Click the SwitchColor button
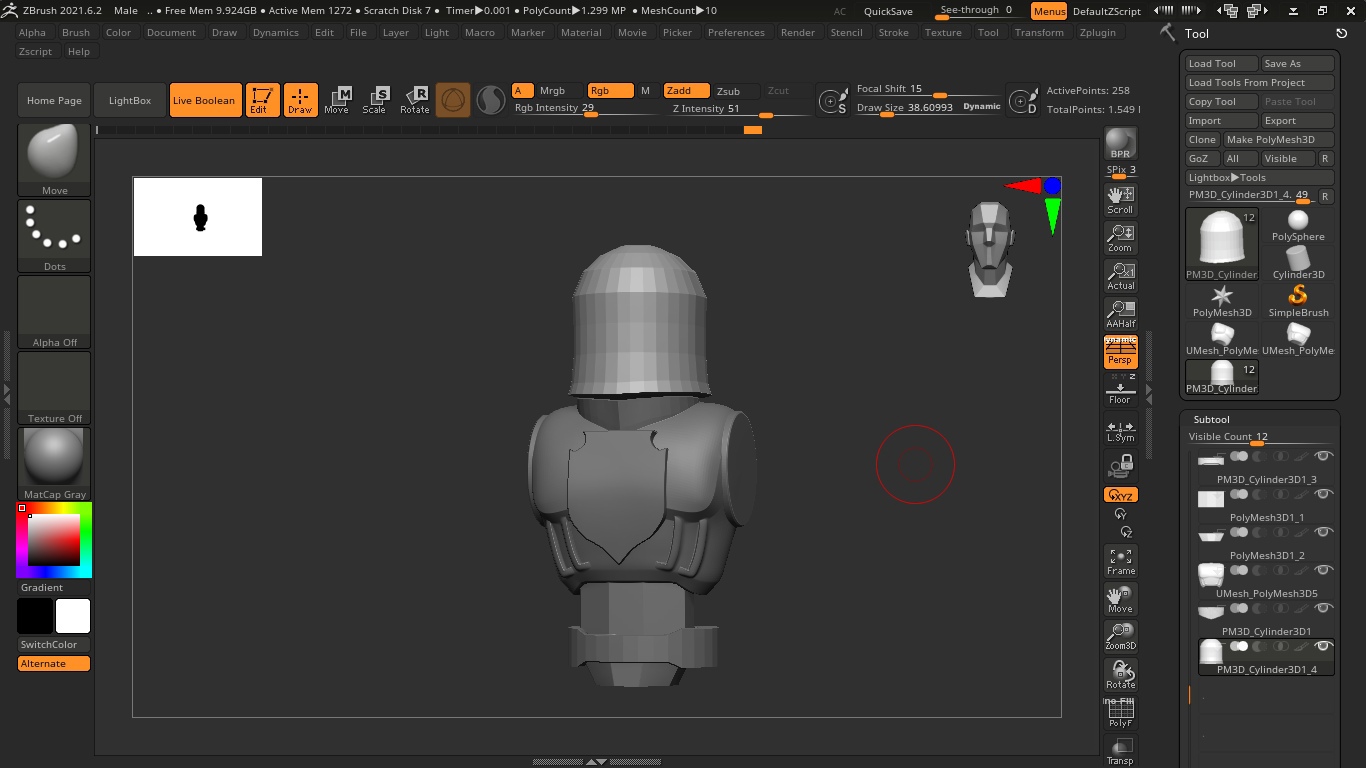The height and width of the screenshot is (768, 1366). pyautogui.click(x=54, y=644)
